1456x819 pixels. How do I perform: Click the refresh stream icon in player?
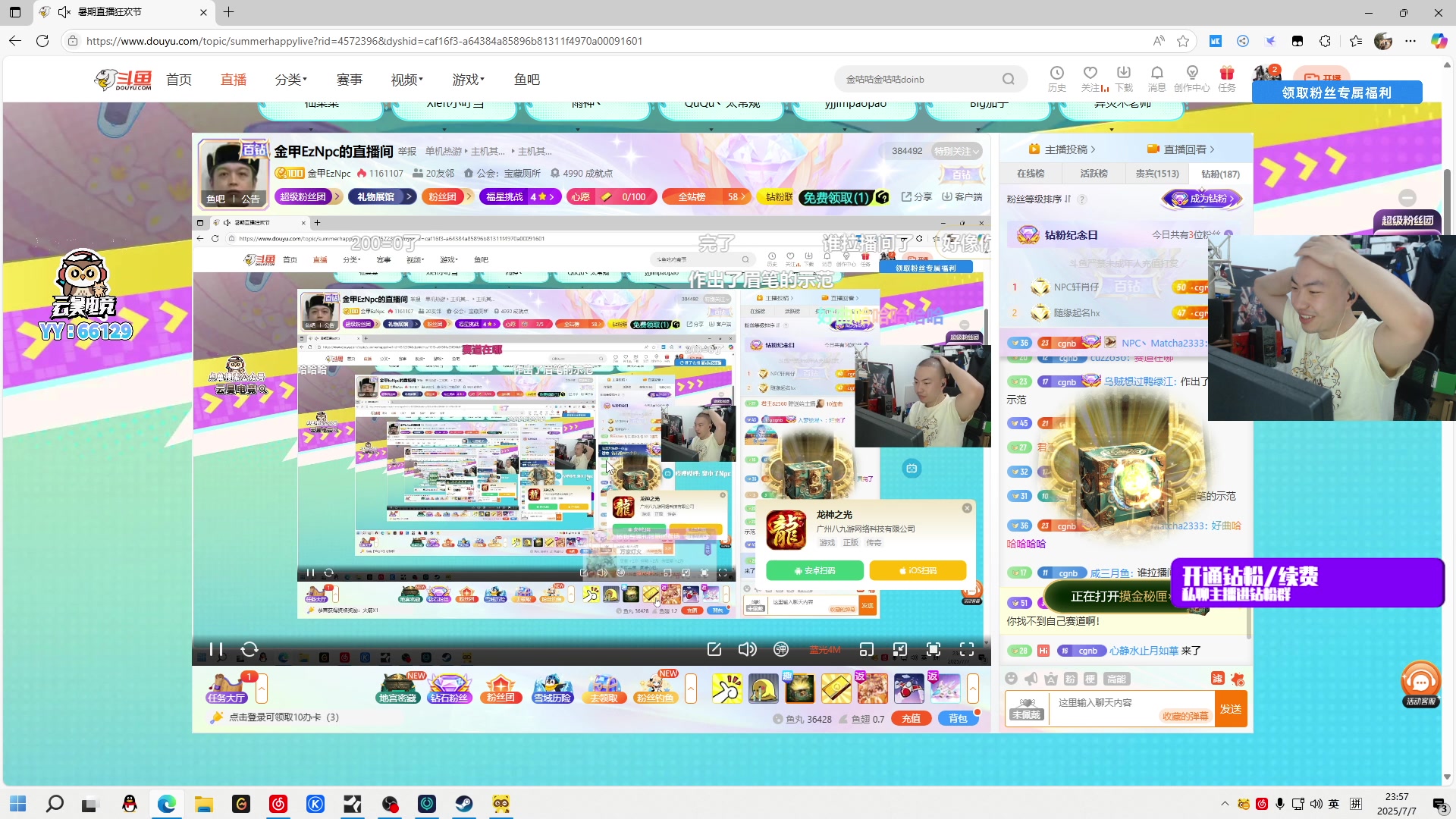pos(249,650)
